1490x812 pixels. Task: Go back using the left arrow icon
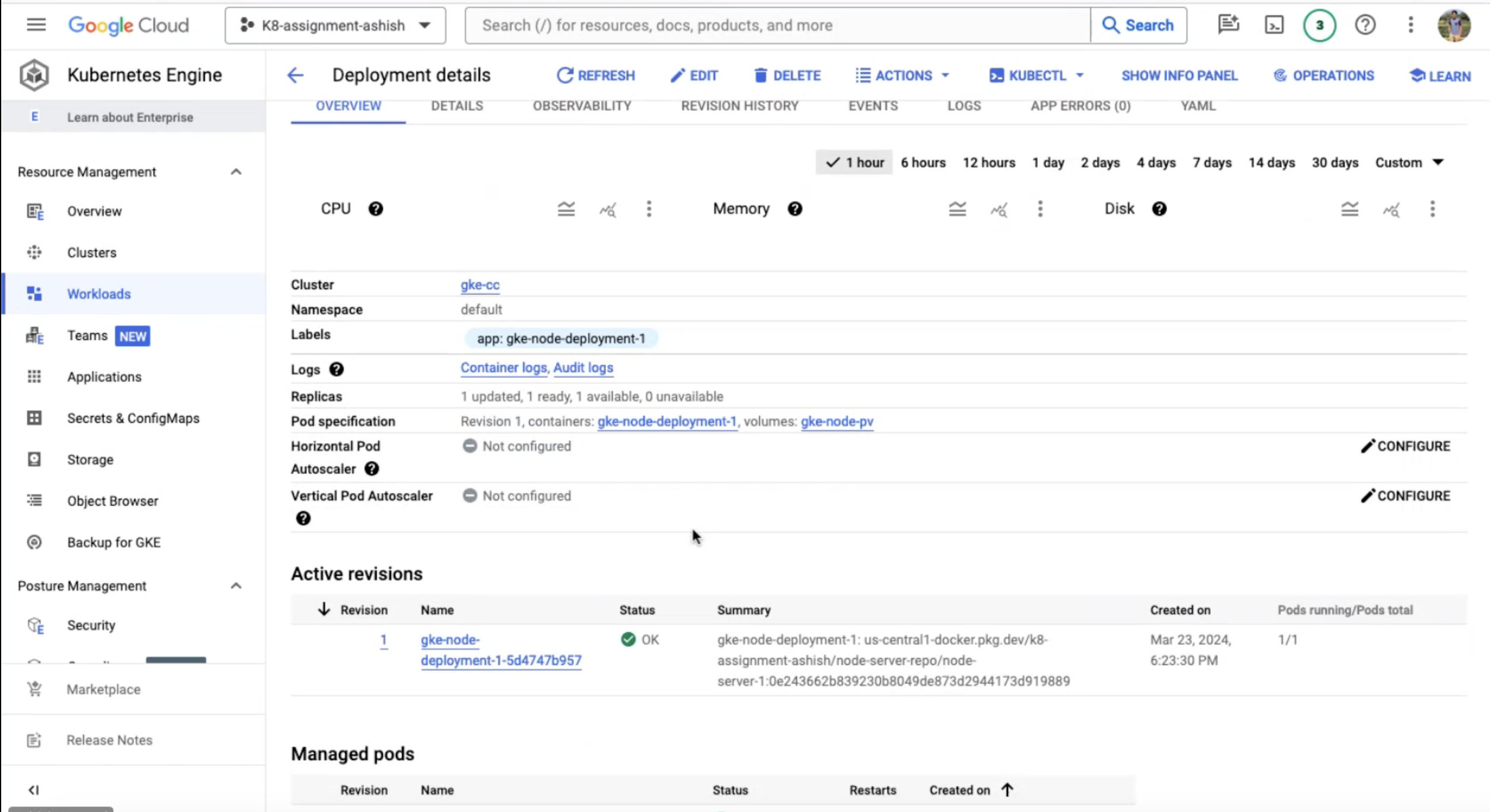click(295, 75)
